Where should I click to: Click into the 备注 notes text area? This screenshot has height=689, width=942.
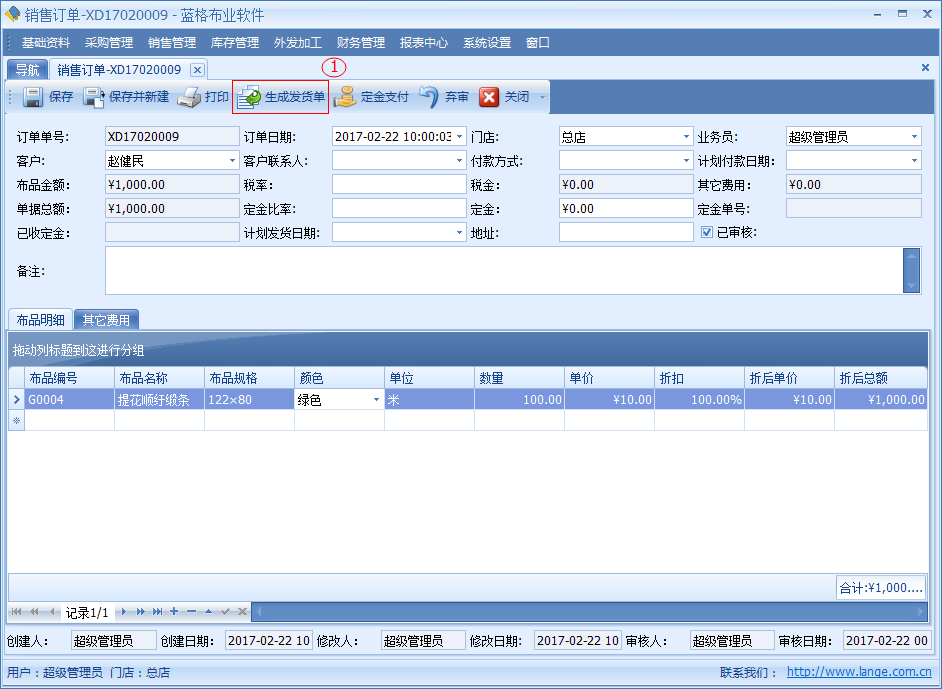[500, 271]
